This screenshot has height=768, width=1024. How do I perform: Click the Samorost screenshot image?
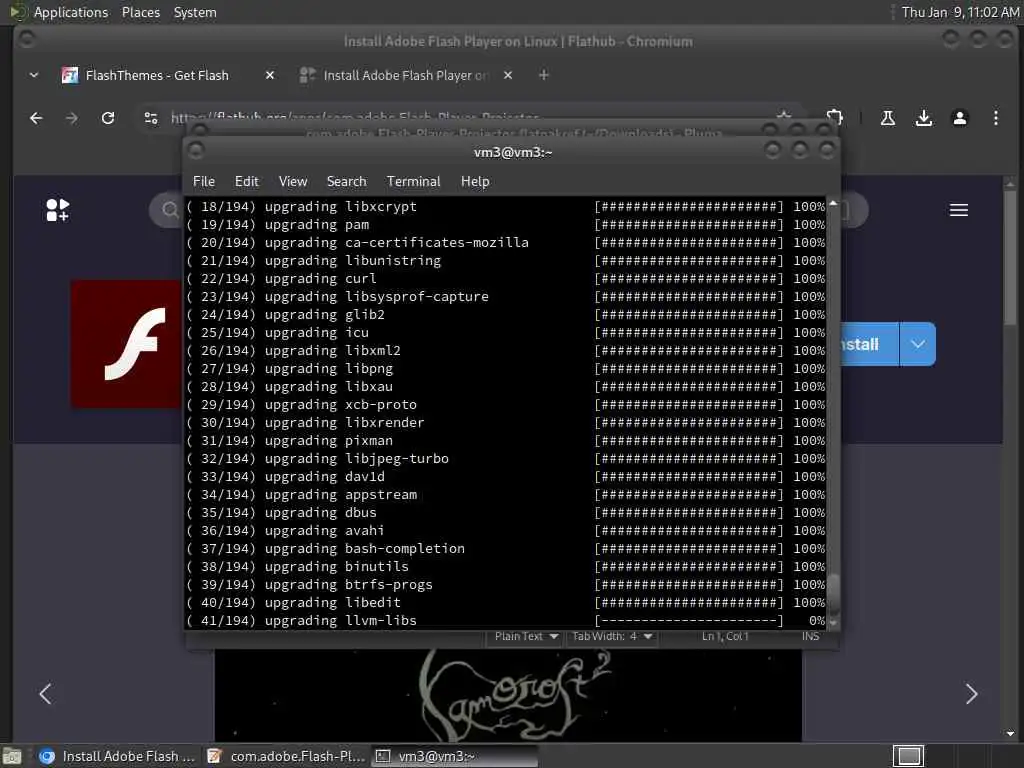[x=508, y=696]
